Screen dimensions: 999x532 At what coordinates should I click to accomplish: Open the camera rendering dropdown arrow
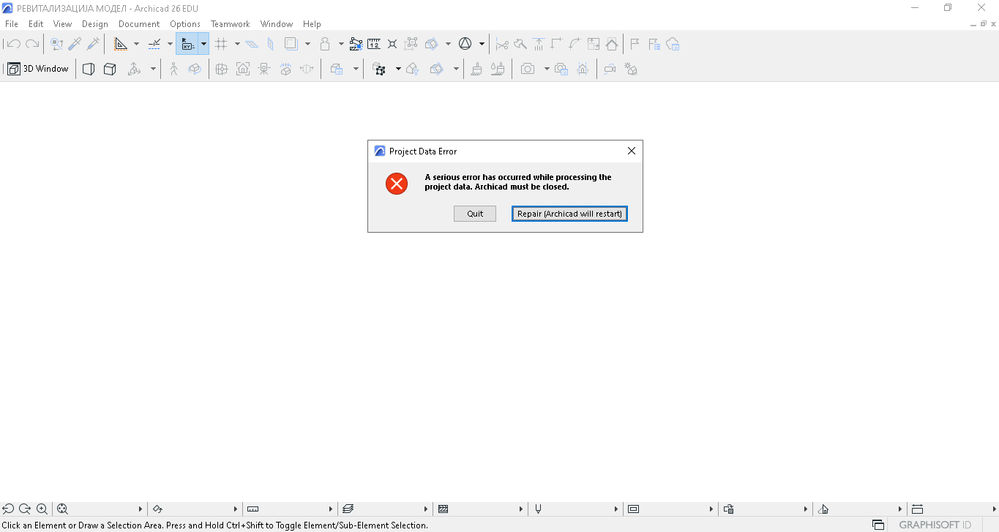click(x=546, y=69)
